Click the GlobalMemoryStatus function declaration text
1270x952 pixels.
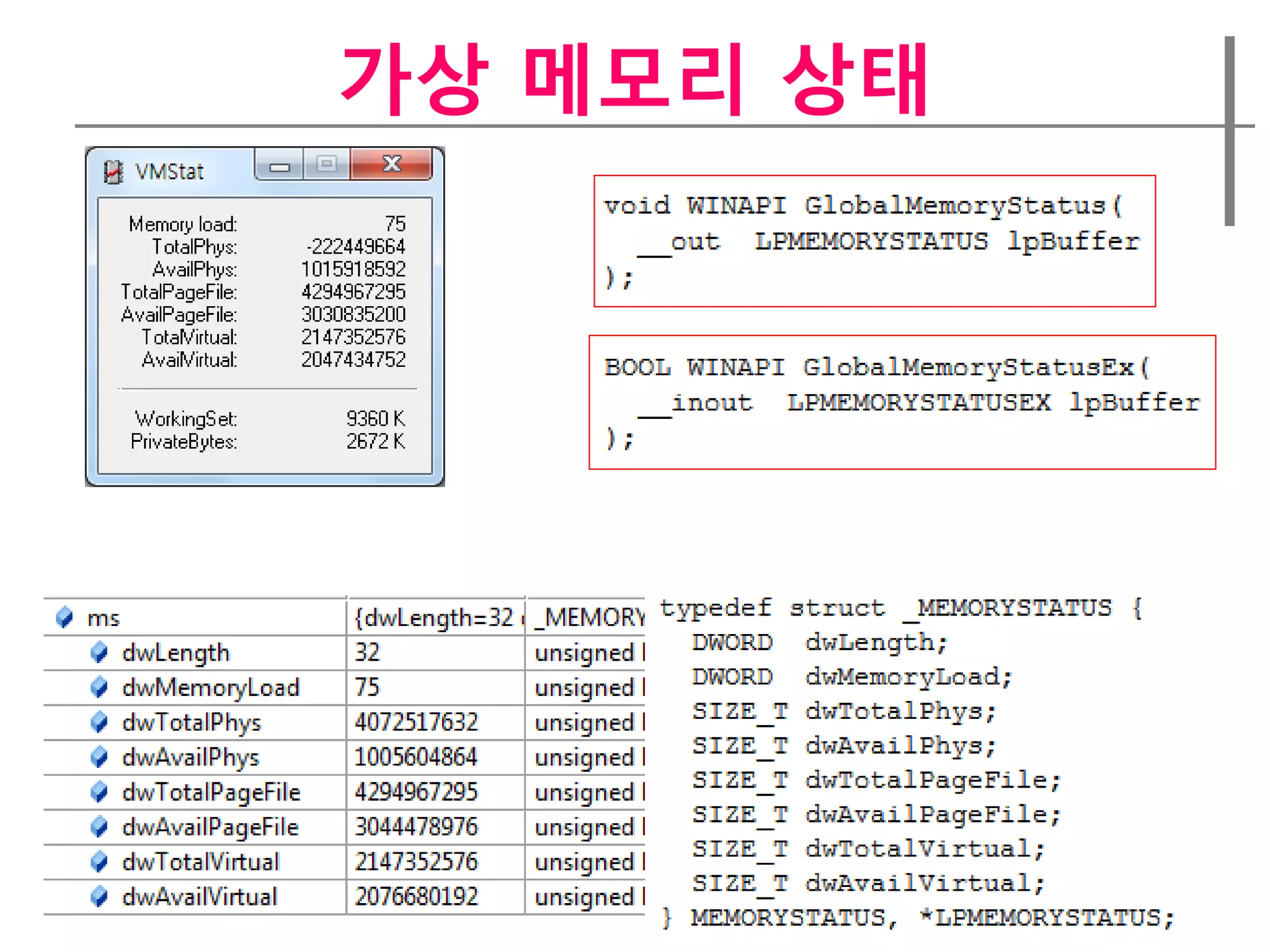click(863, 206)
